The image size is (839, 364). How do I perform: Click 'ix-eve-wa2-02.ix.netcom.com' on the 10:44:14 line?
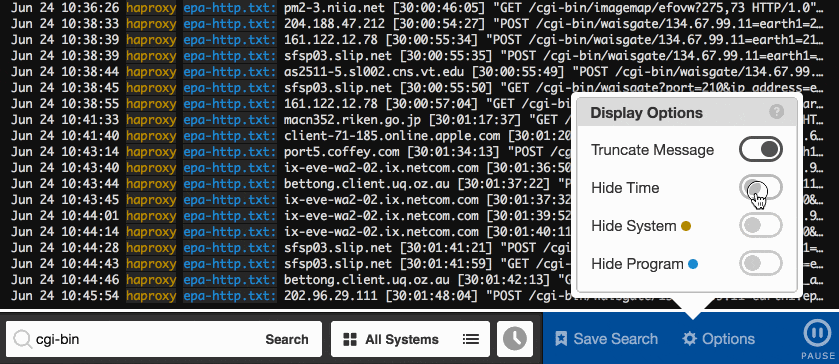pyautogui.click(x=381, y=232)
